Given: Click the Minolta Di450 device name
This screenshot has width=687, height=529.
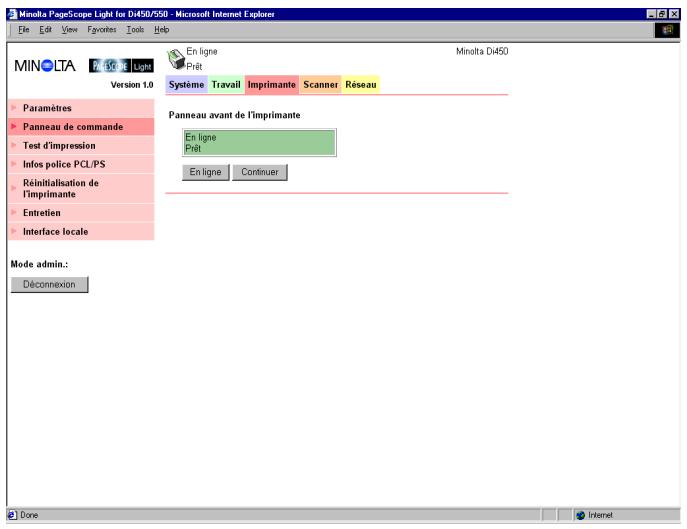Looking at the screenshot, I should [x=482, y=51].
